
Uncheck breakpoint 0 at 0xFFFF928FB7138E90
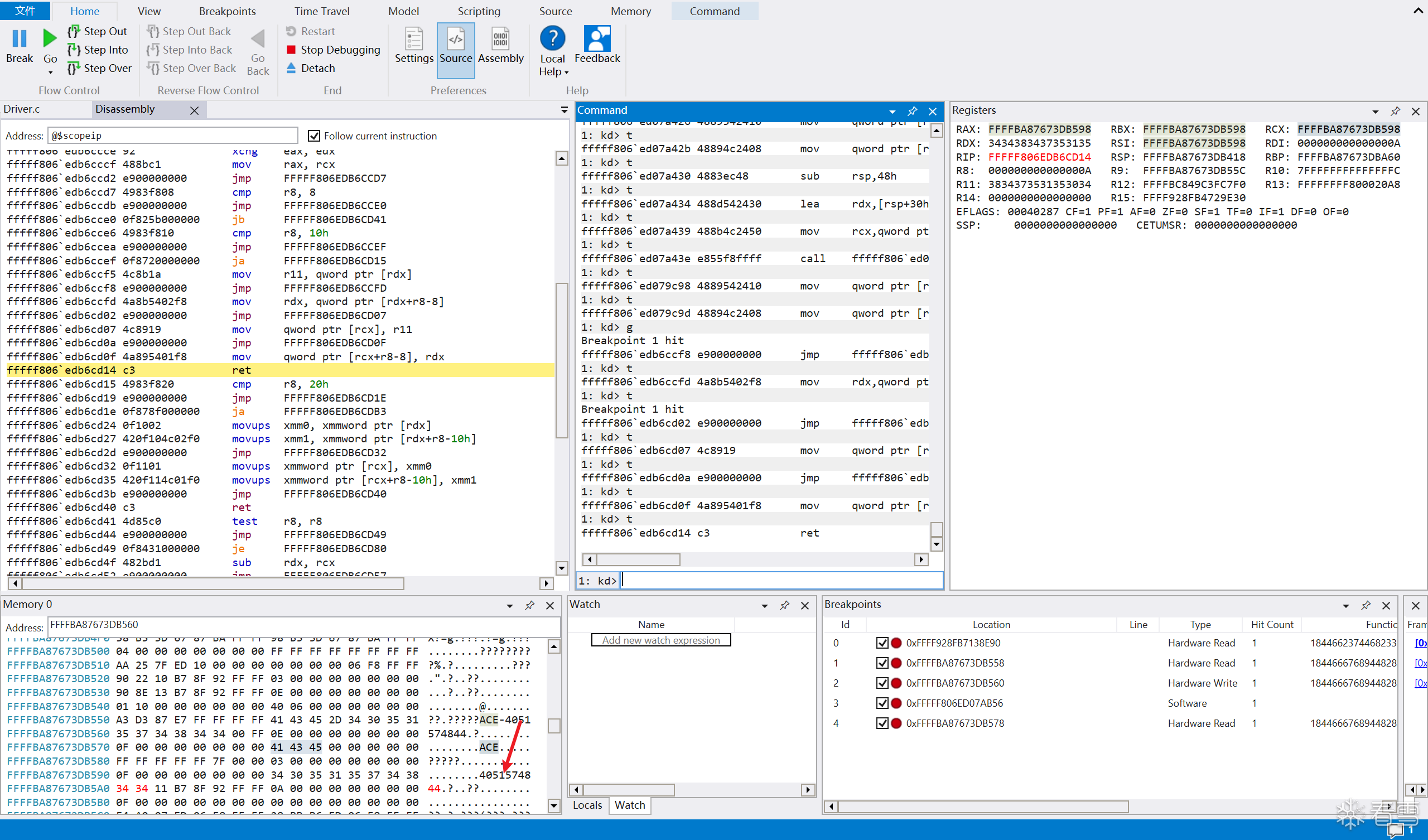tap(882, 643)
